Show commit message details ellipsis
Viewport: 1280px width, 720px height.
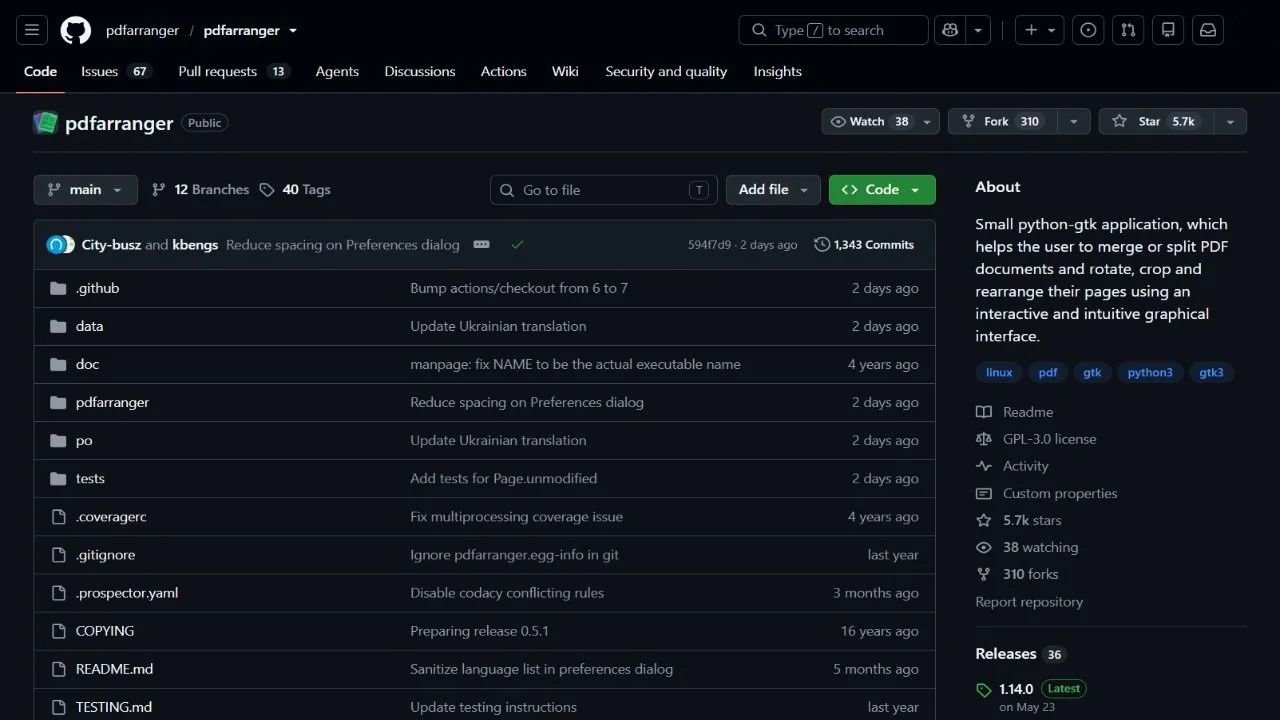click(481, 245)
